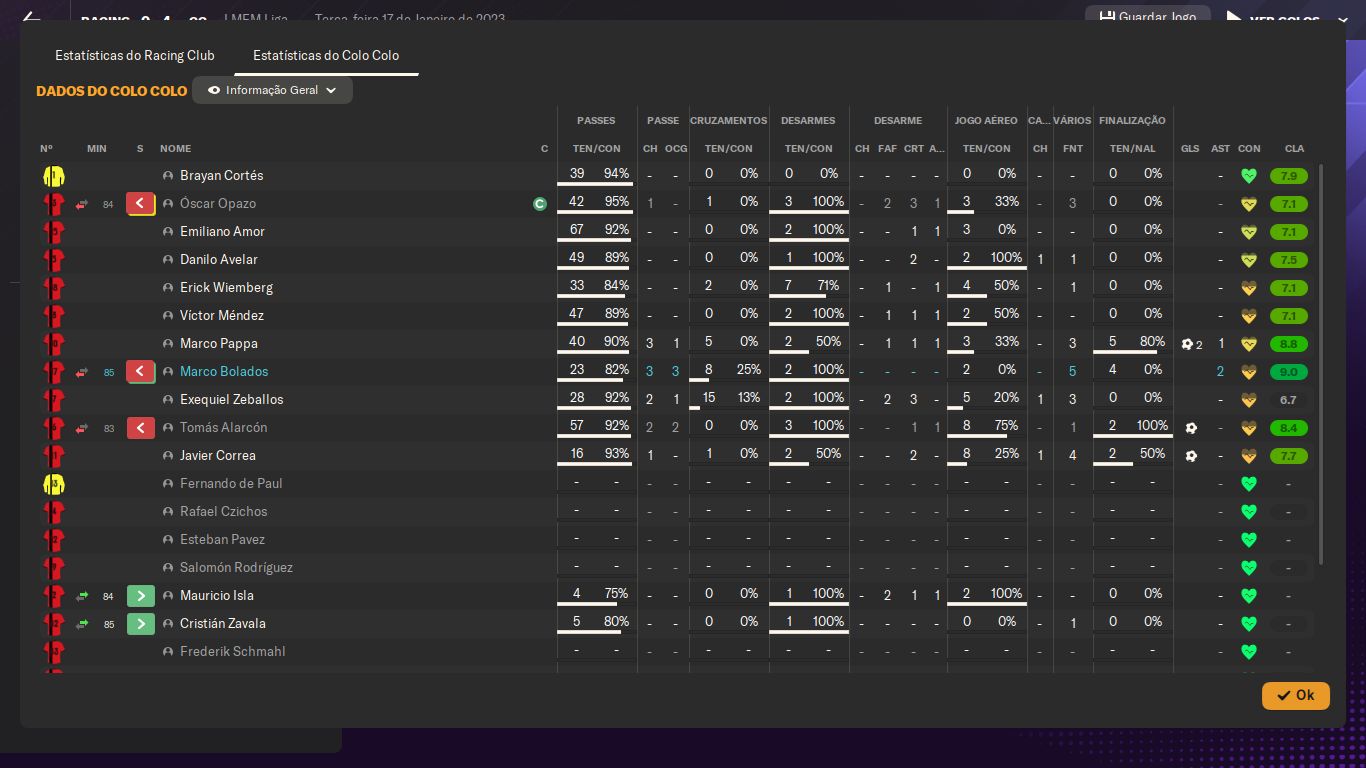1366x768 pixels.
Task: Open the Informação Geral dropdown
Action: point(272,90)
